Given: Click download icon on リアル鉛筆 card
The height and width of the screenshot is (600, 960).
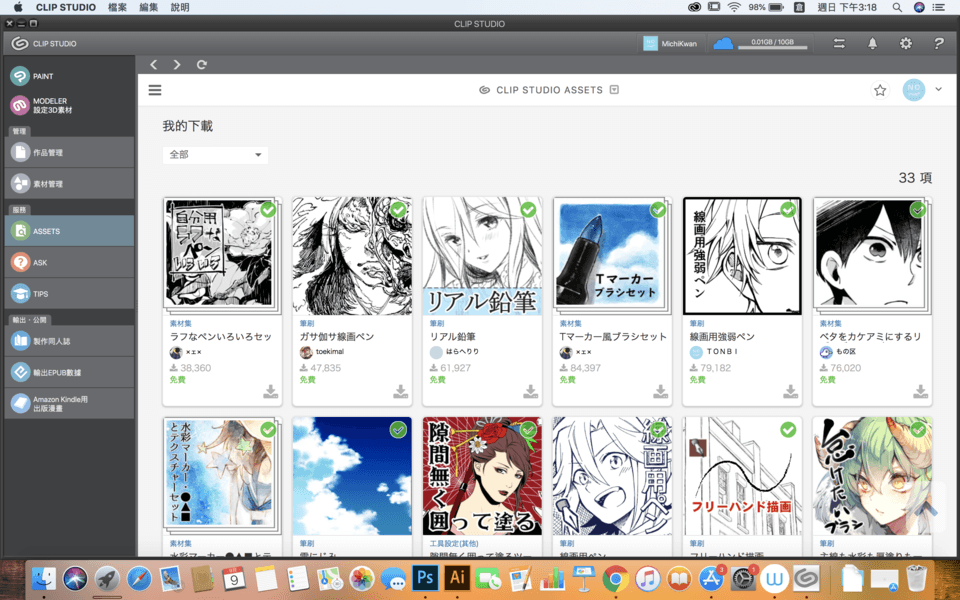Looking at the screenshot, I should pyautogui.click(x=530, y=391).
